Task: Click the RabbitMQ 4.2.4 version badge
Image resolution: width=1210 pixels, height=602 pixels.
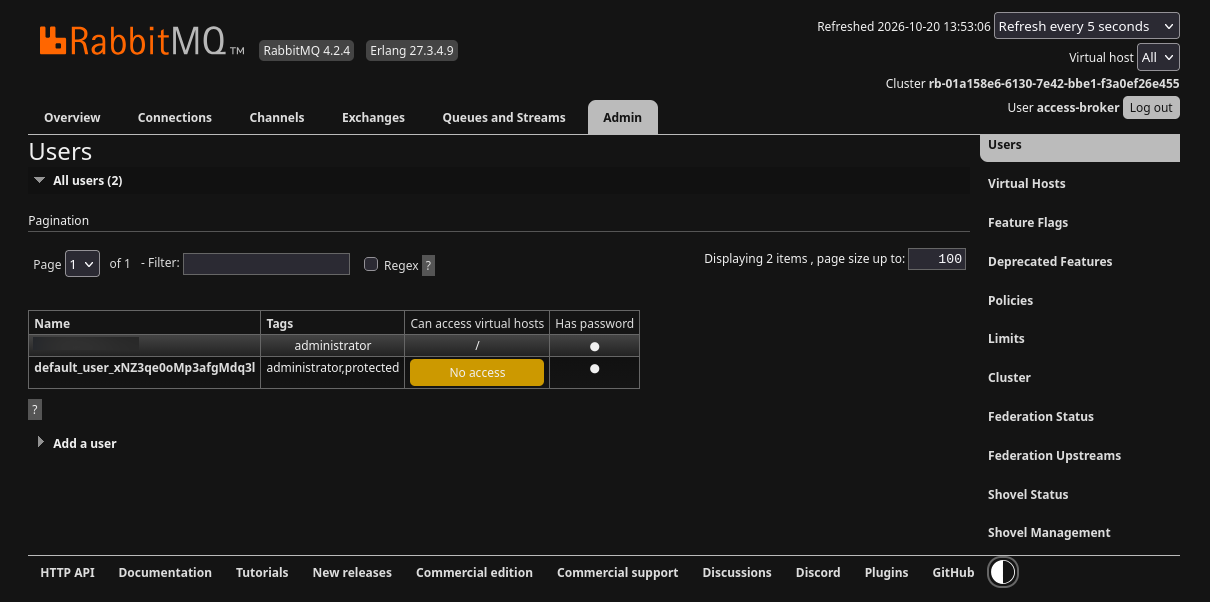Action: pos(307,50)
